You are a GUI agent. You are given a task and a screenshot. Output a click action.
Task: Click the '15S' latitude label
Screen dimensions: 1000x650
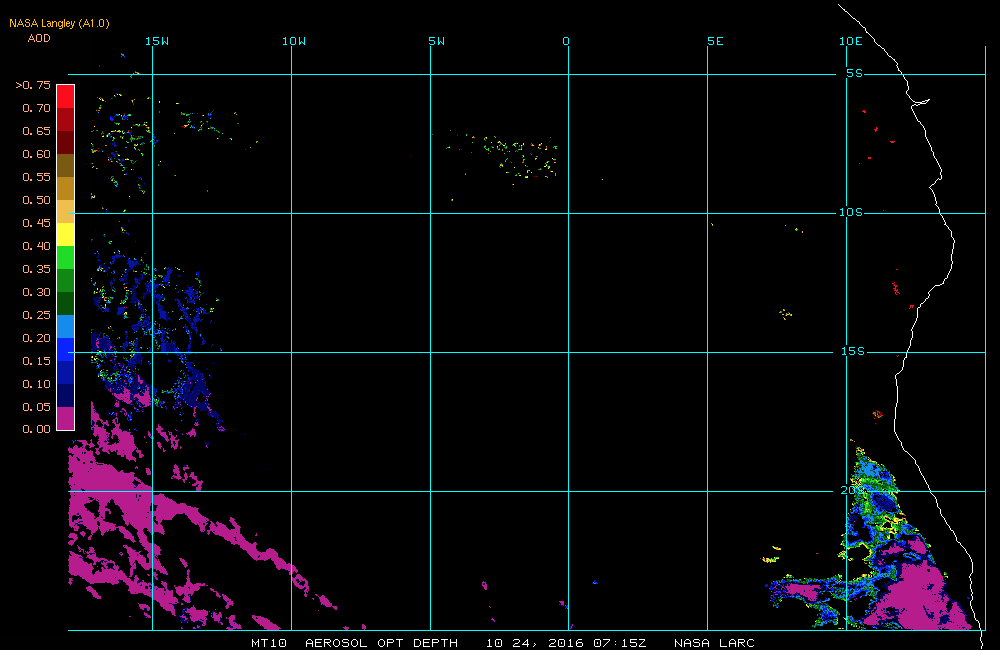click(x=853, y=351)
